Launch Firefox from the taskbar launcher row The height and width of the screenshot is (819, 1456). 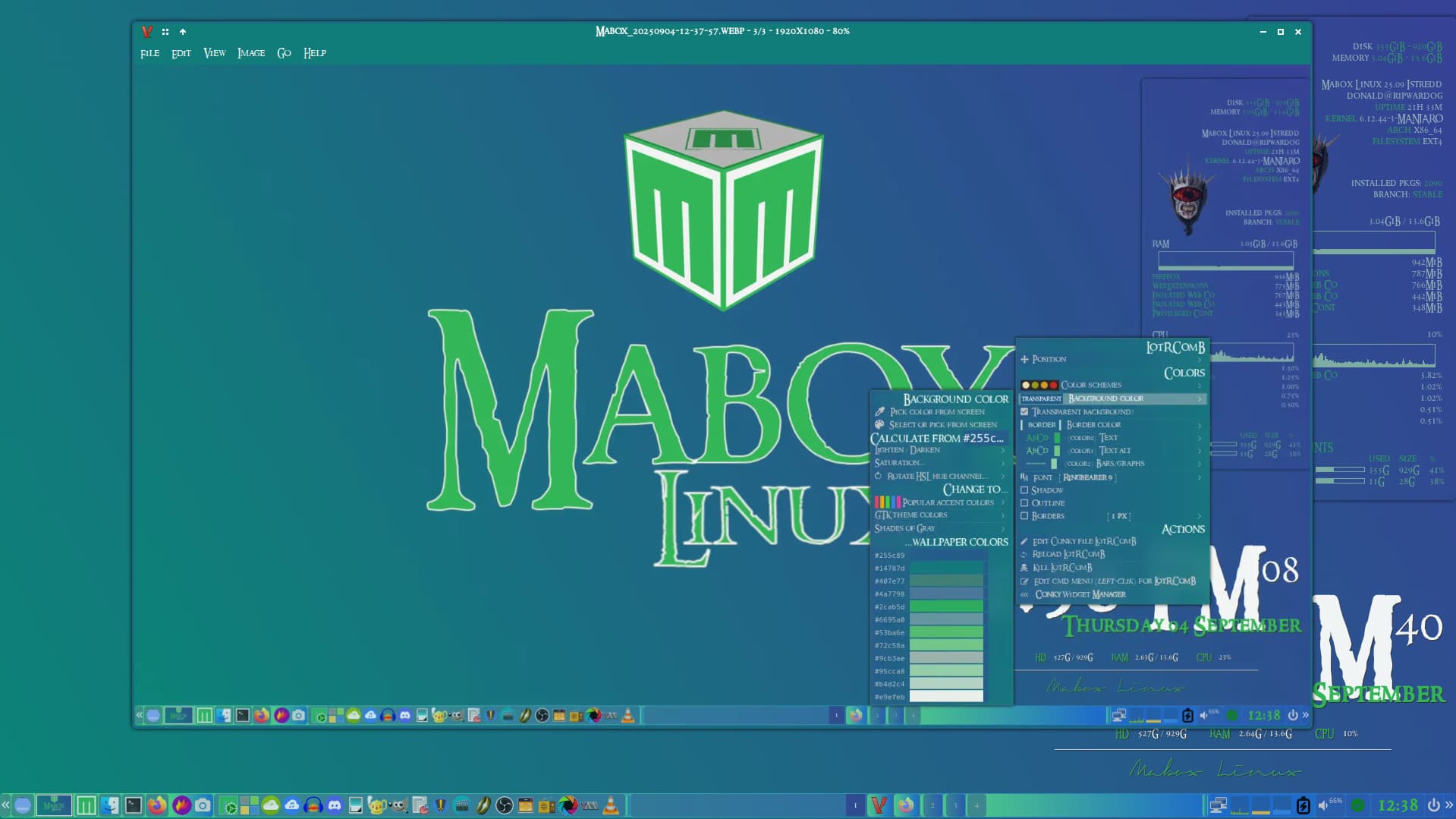(x=157, y=805)
